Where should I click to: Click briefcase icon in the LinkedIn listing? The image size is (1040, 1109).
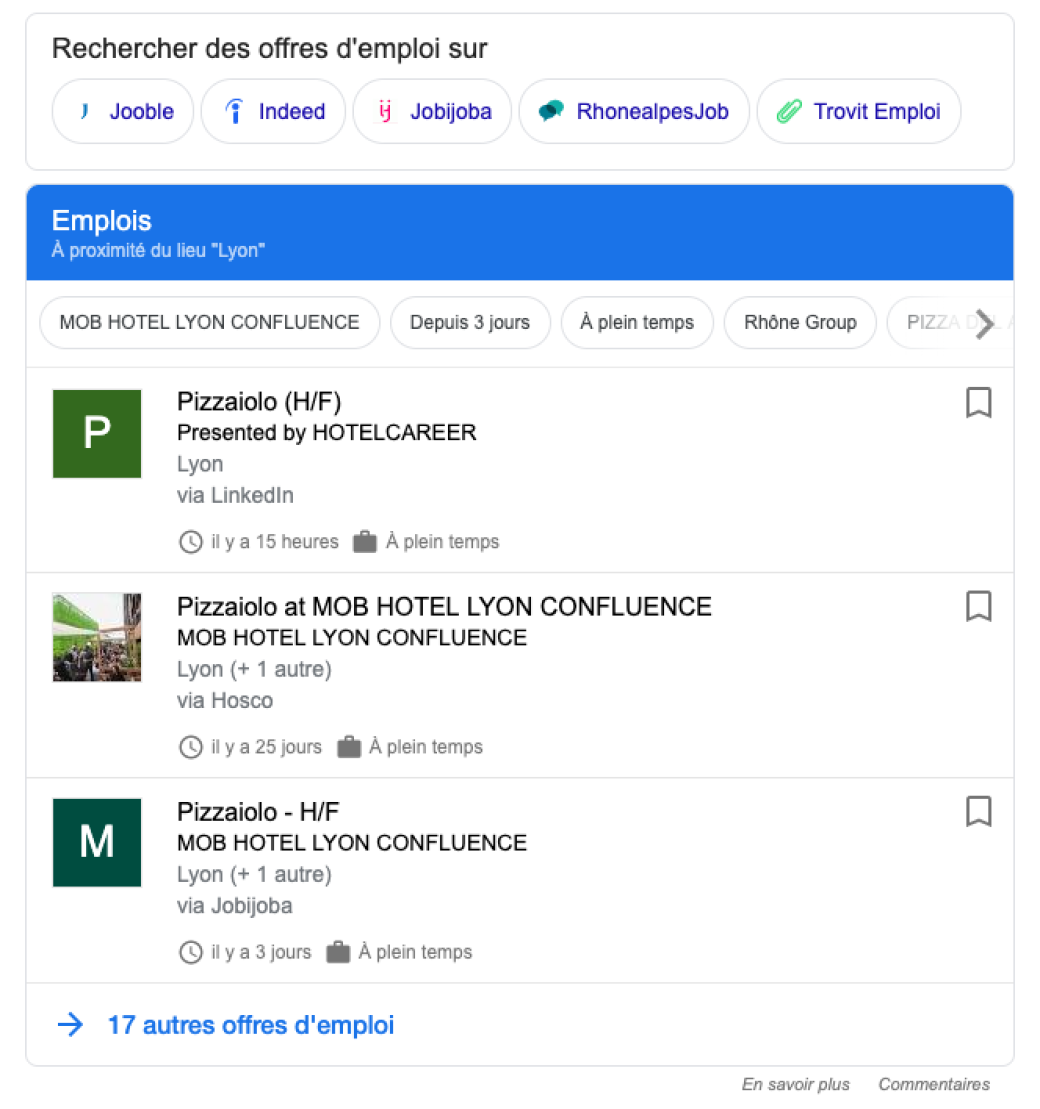(x=364, y=542)
